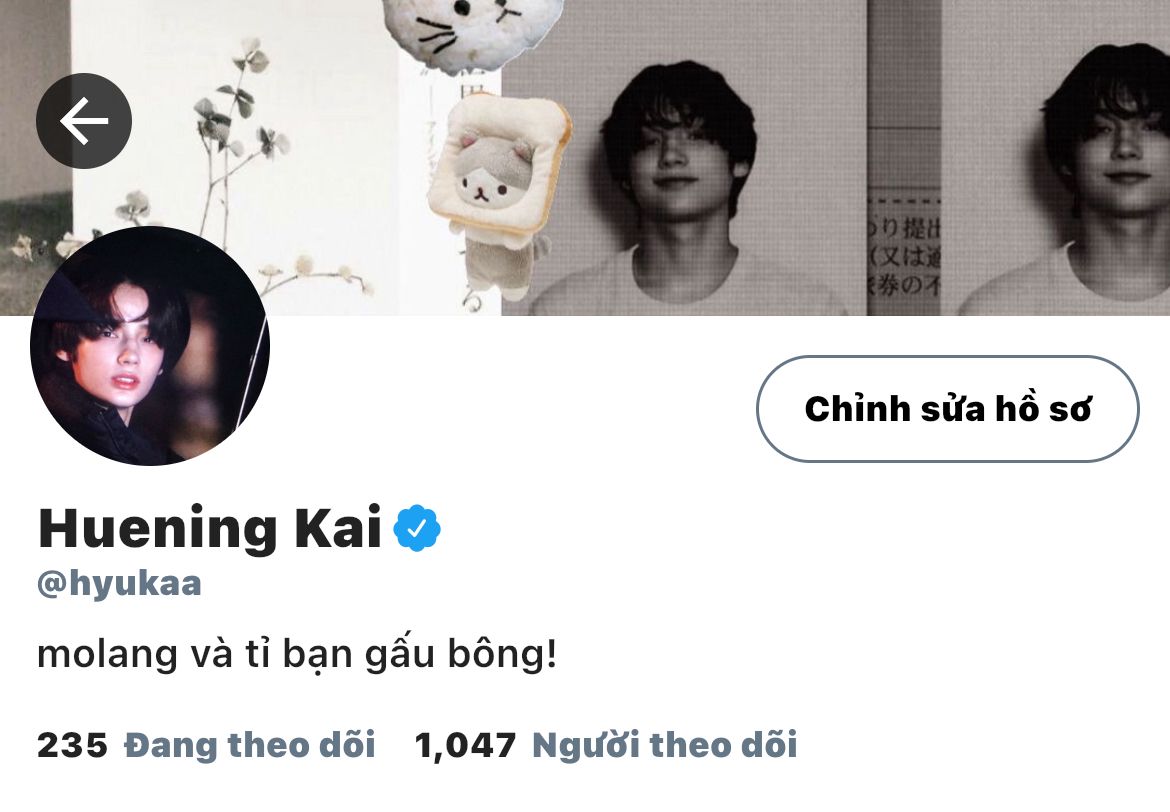Screen dimensions: 1170x812
Task: Click the display name "Huening Kai"
Action: point(210,528)
